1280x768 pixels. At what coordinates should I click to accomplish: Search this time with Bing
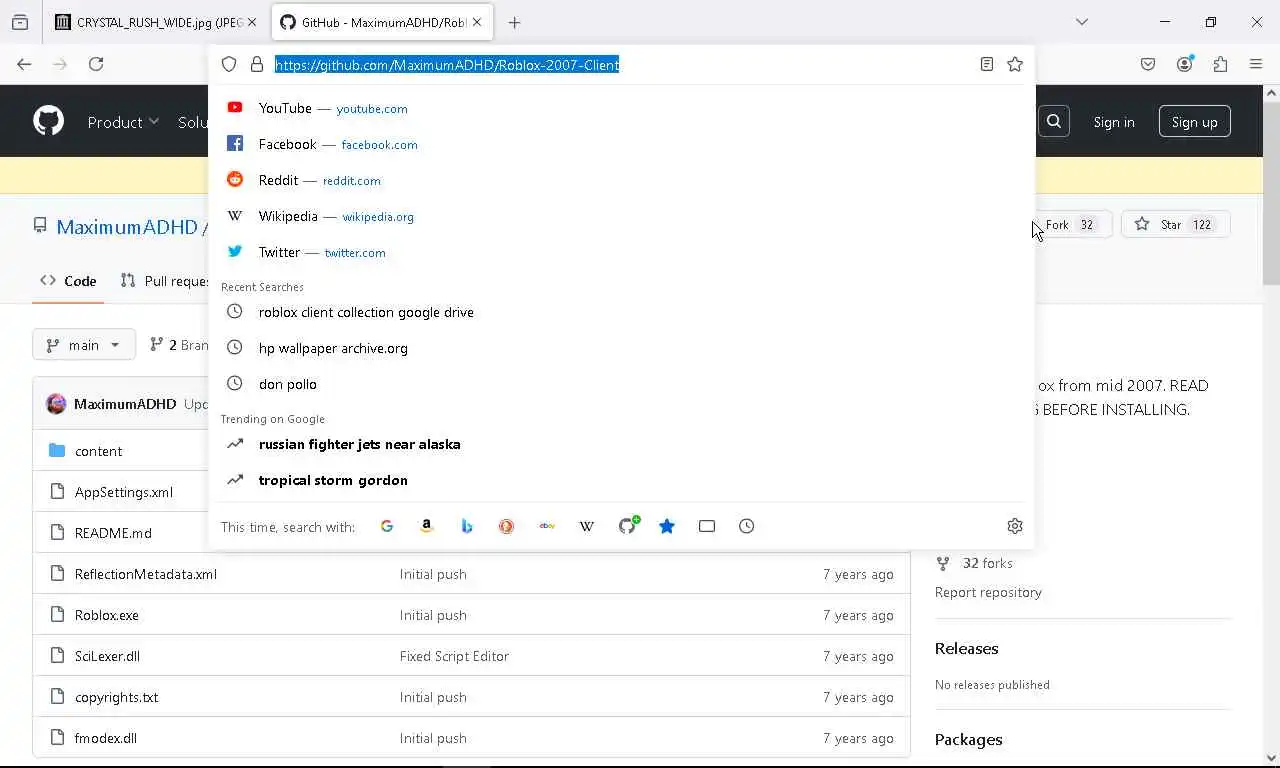click(x=467, y=526)
